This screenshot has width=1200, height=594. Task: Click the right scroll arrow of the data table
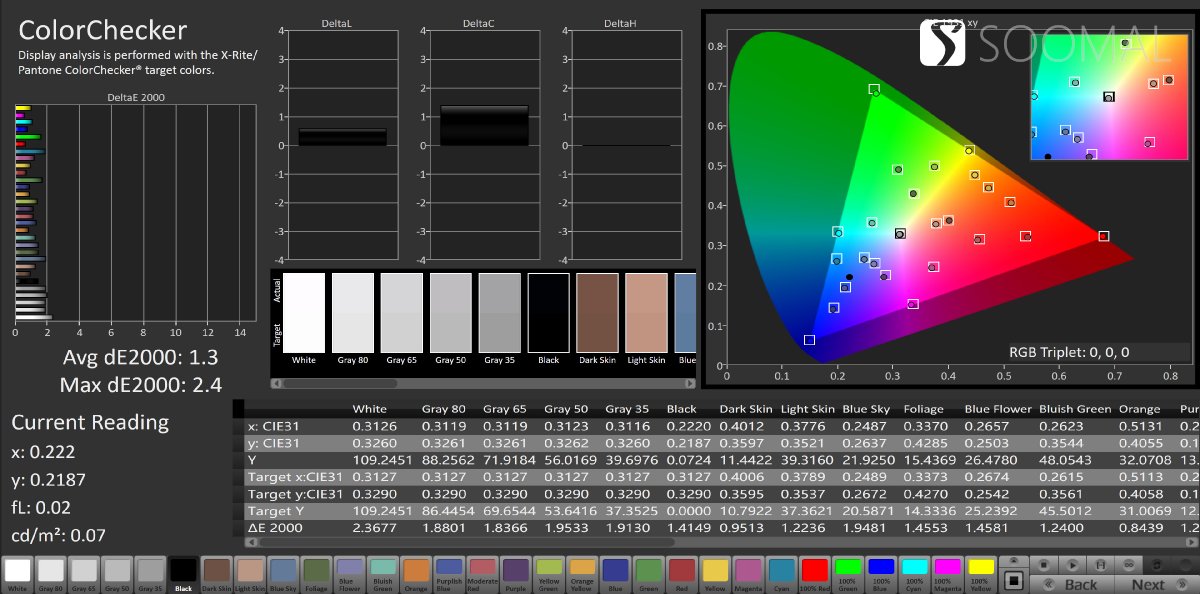click(1189, 542)
